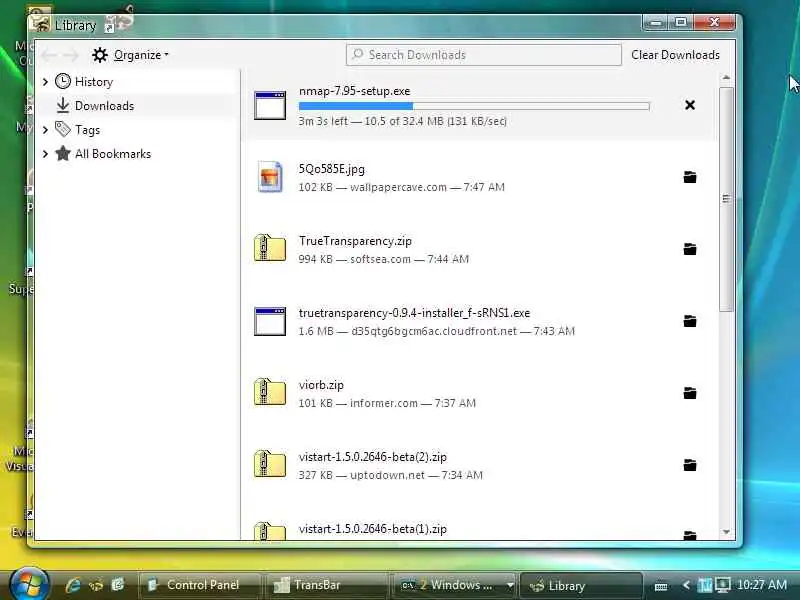This screenshot has height=600, width=800.
Task: Open containing folder for viorb.zip
Action: click(x=690, y=393)
